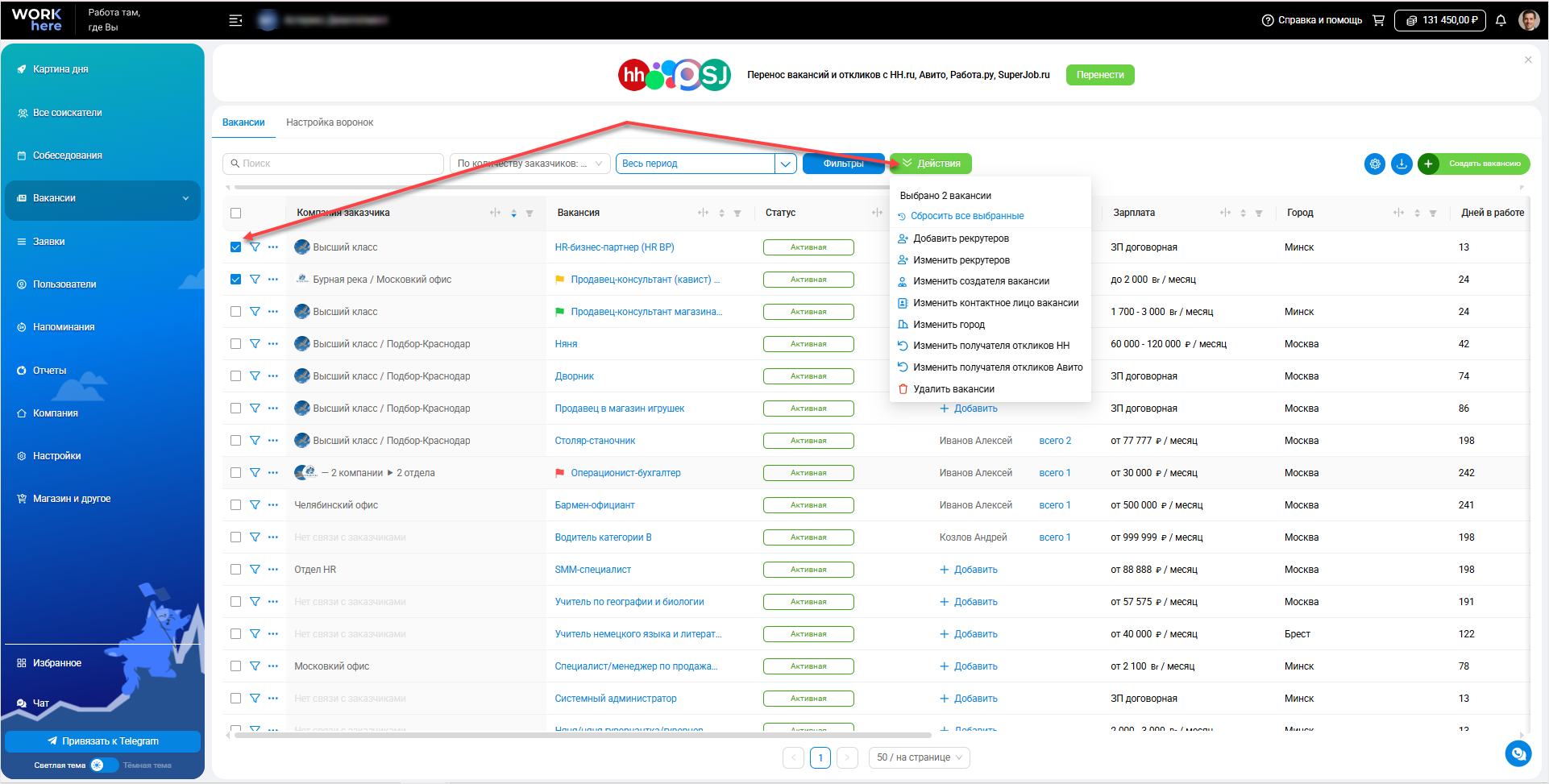The width and height of the screenshot is (1549, 784).
Task: Pin the Статус column
Action: (877, 213)
